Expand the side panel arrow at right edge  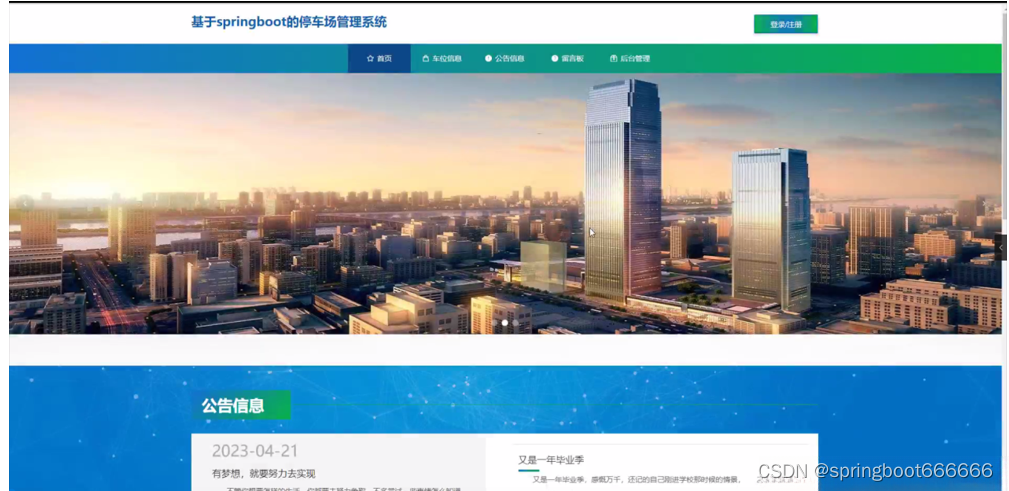point(1001,248)
